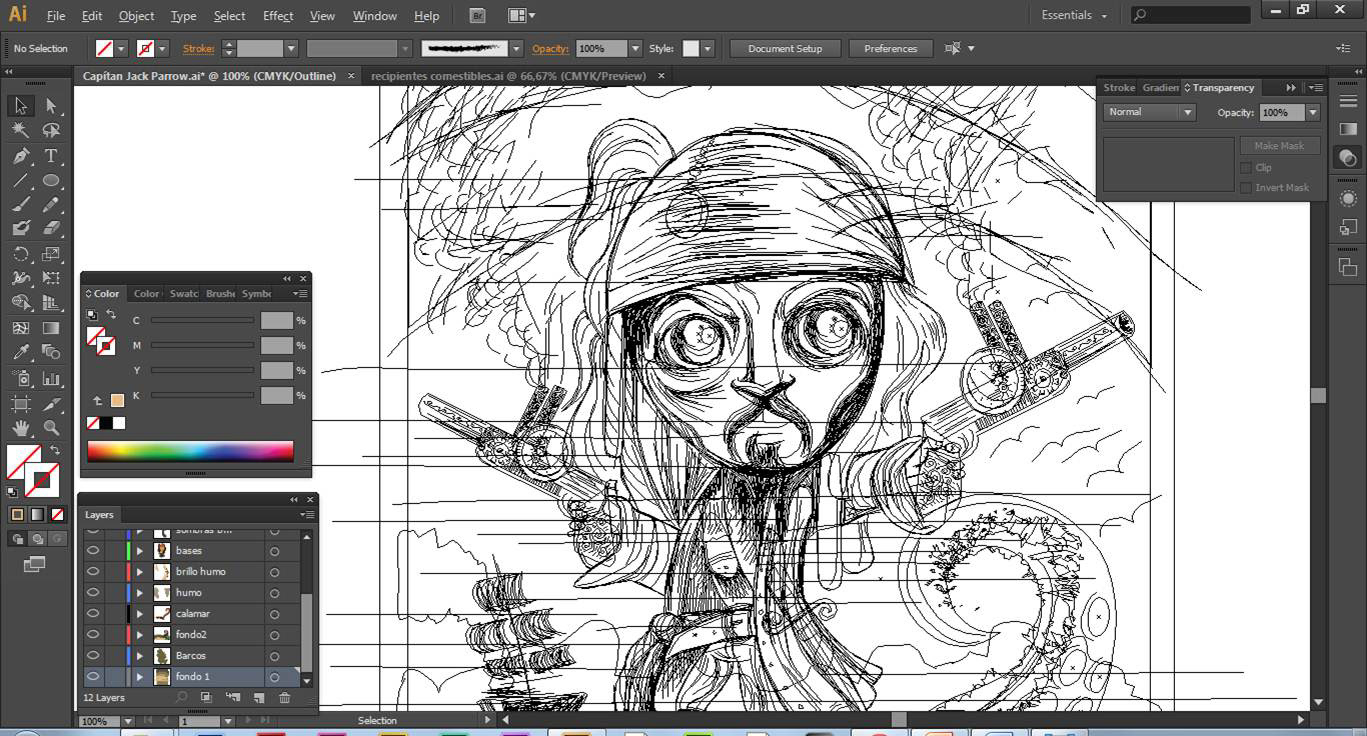The height and width of the screenshot is (736, 1367).
Task: Click the Stroke label link
Action: (x=198, y=48)
